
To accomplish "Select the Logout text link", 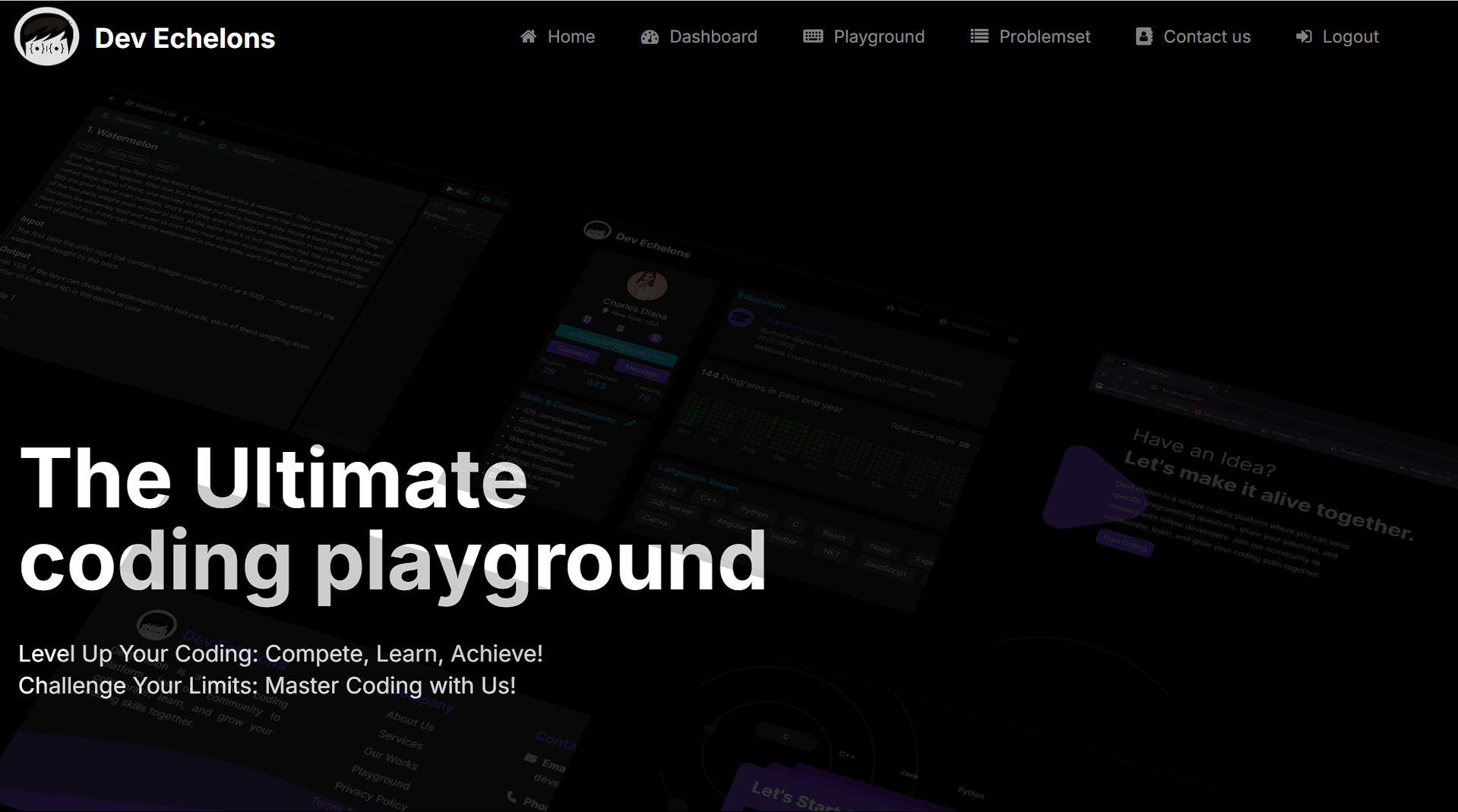I will click(1350, 36).
